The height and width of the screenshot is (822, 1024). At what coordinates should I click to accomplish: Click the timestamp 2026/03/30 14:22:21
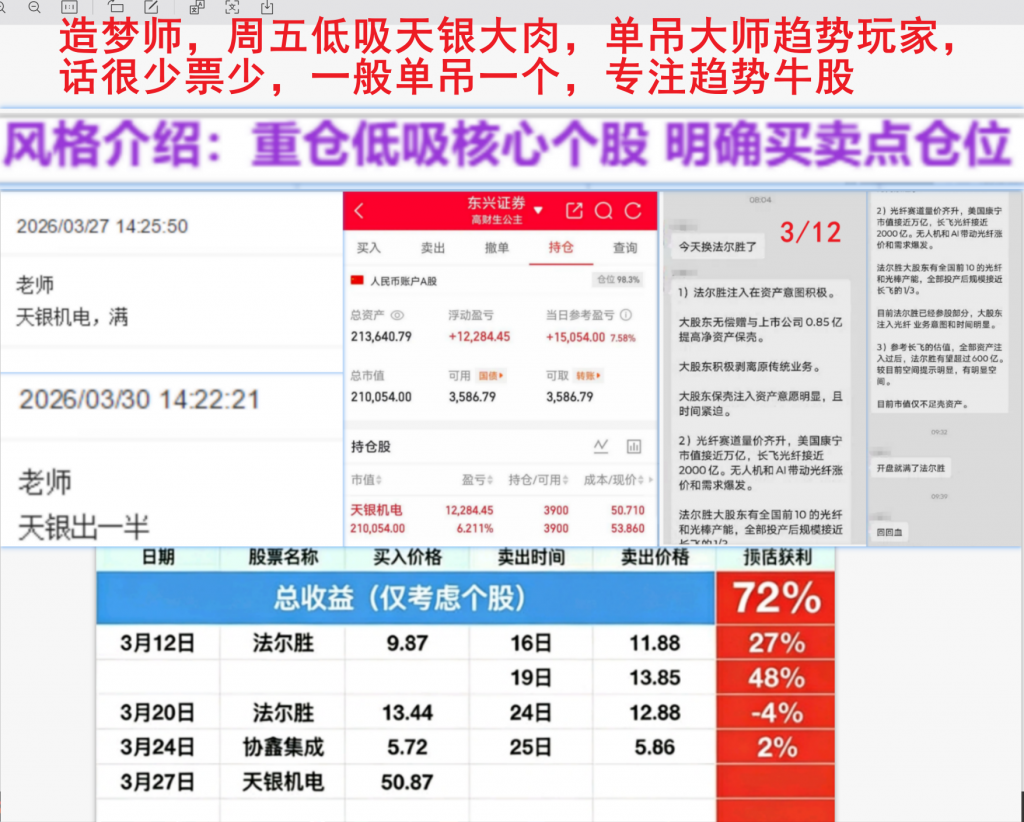139,400
